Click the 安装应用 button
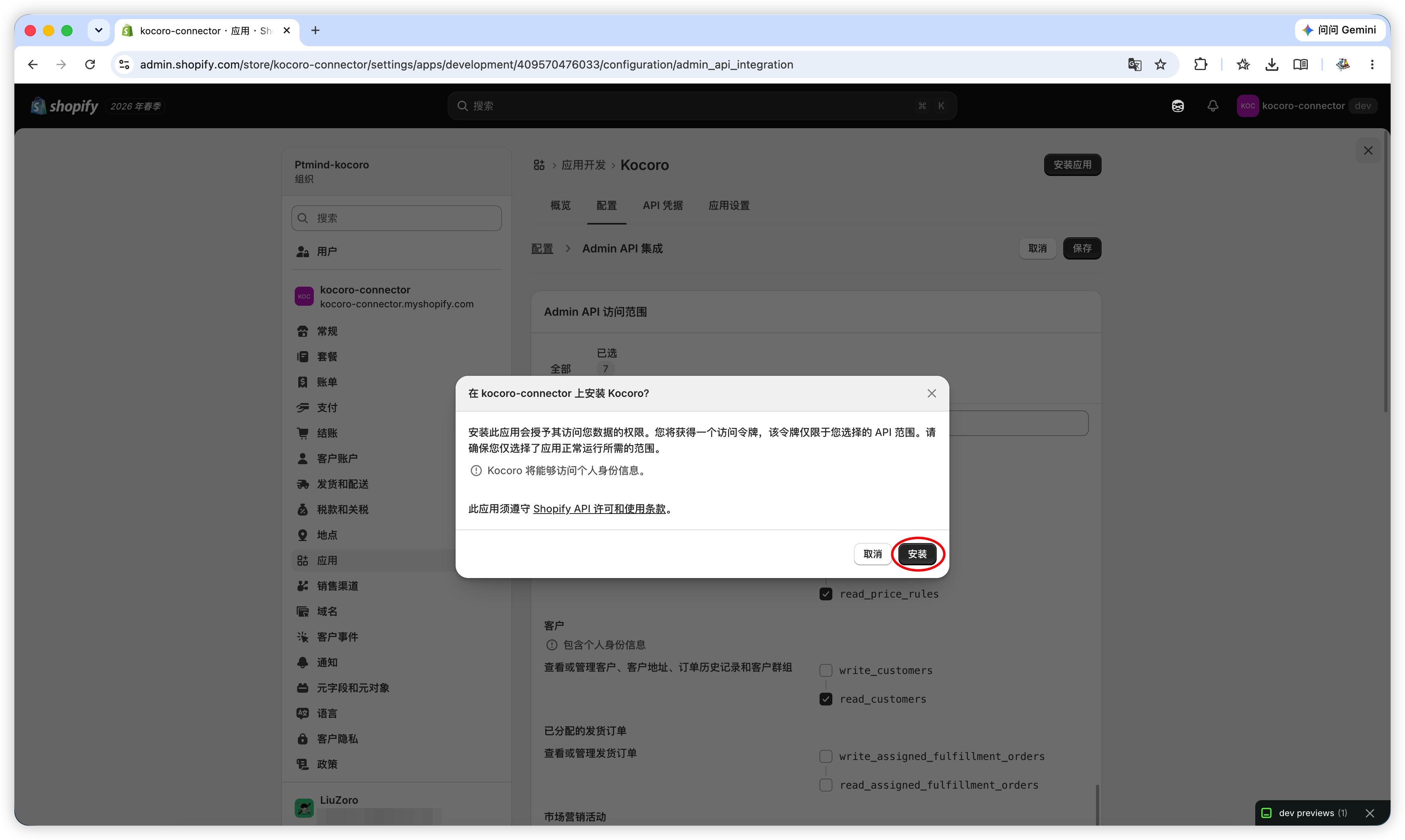 (1072, 165)
